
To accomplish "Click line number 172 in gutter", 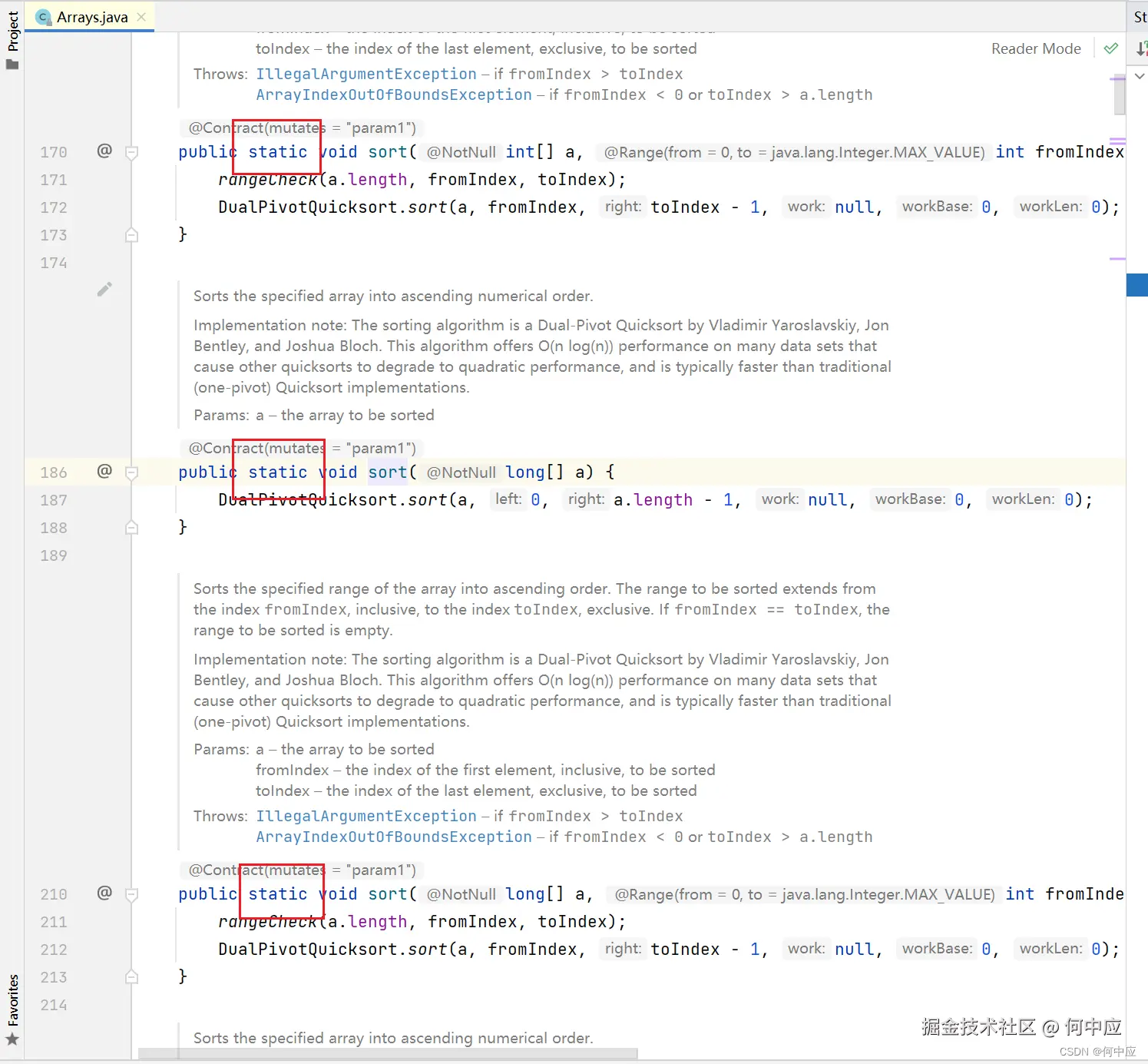I will point(54,207).
